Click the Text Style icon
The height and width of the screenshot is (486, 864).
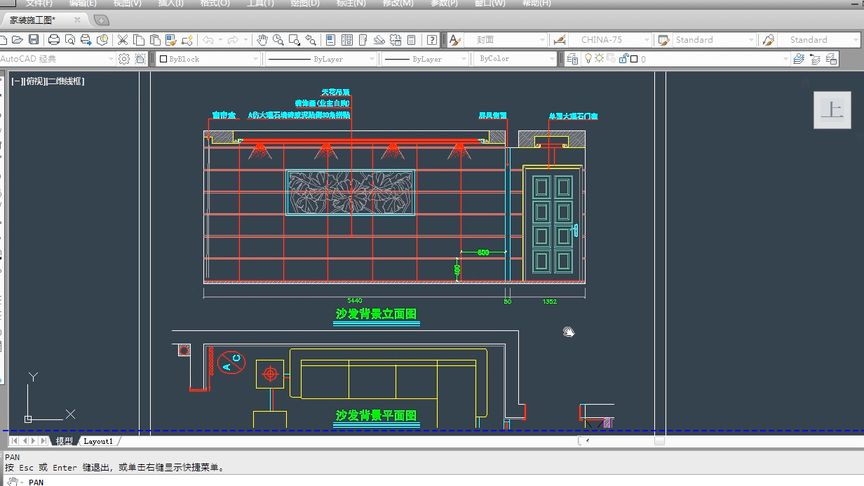[454, 40]
